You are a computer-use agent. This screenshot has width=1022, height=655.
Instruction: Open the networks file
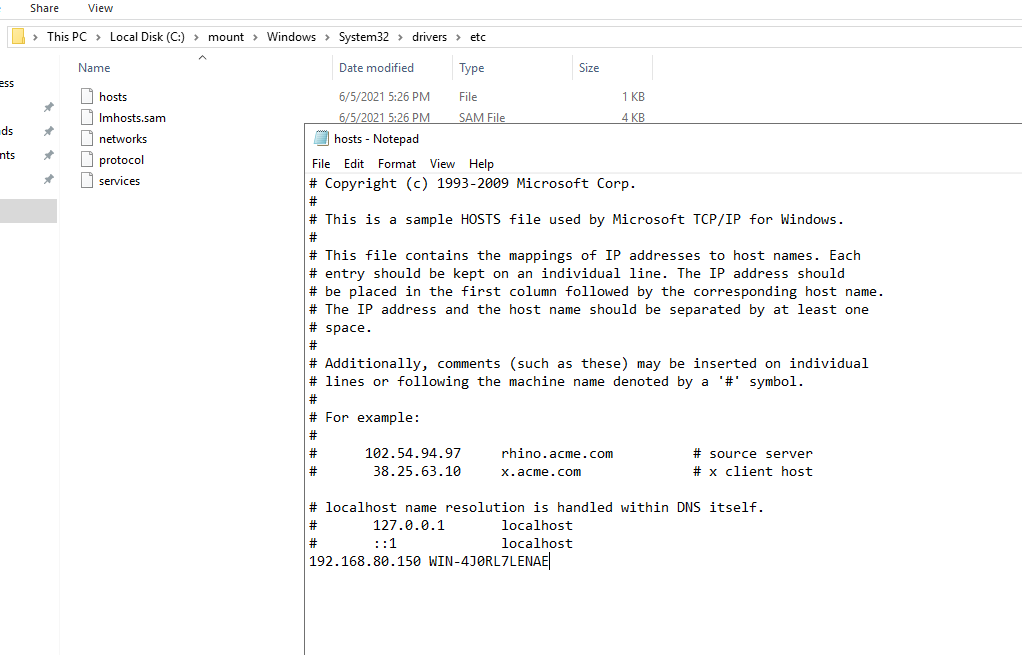tap(122, 138)
